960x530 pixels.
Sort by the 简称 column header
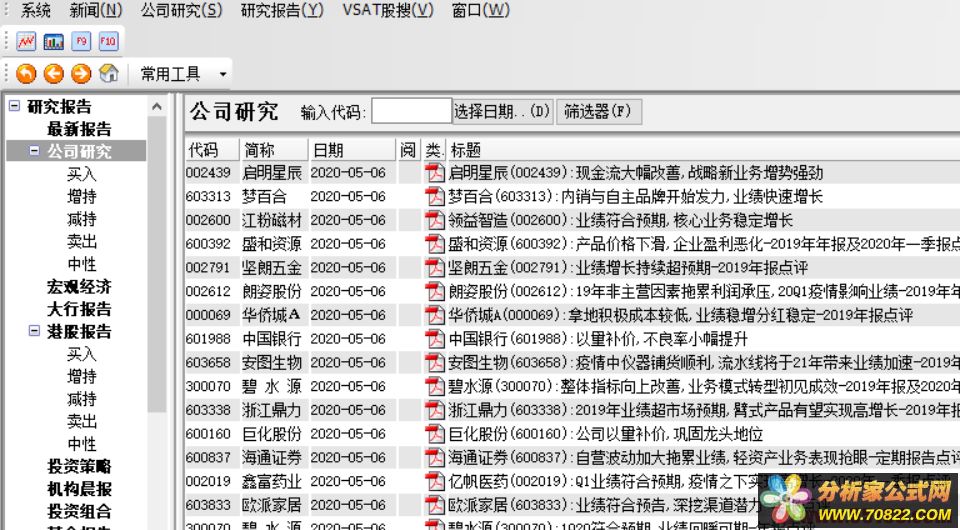coord(274,150)
